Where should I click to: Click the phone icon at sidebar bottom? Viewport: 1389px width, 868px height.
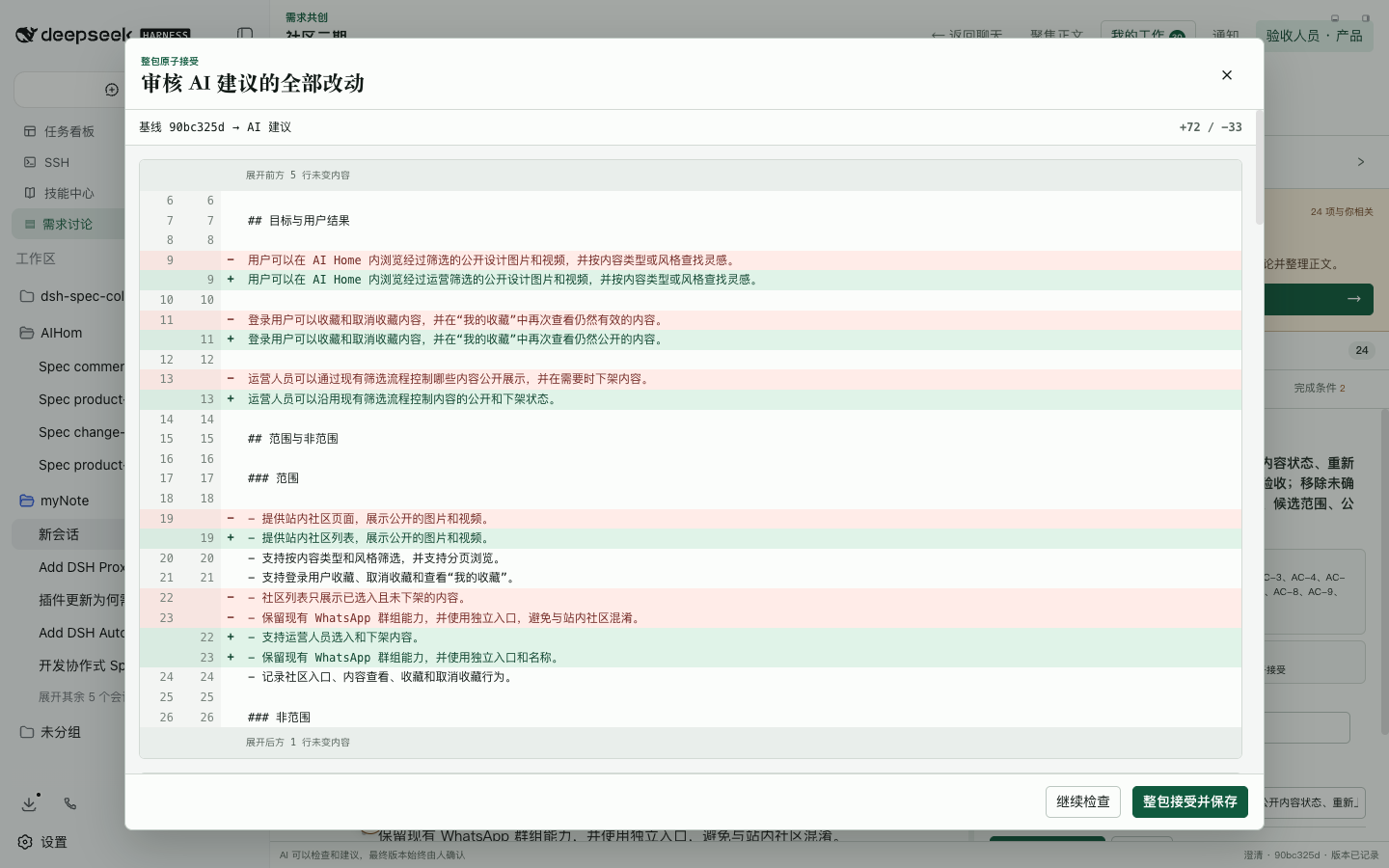pyautogui.click(x=70, y=803)
